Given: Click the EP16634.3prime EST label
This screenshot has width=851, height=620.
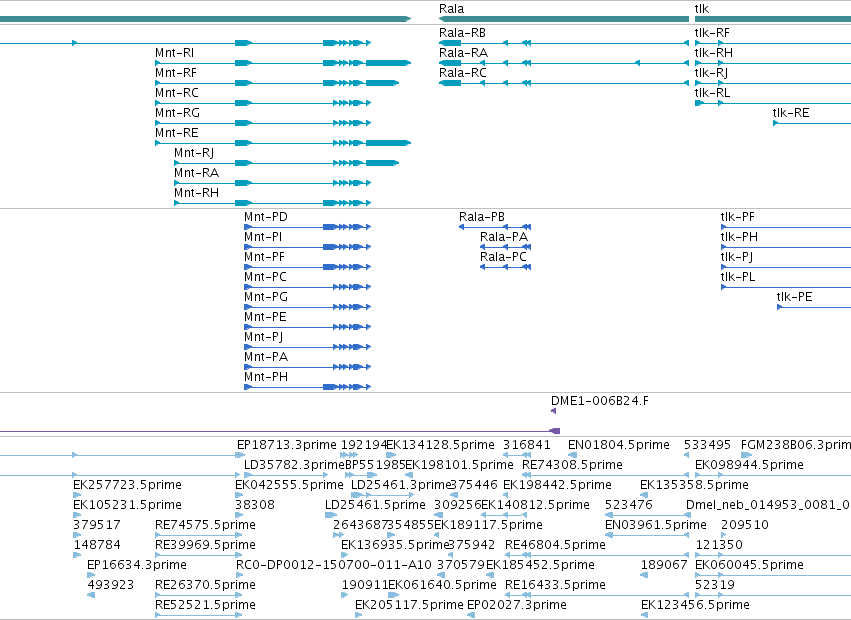Looking at the screenshot, I should click(137, 565).
